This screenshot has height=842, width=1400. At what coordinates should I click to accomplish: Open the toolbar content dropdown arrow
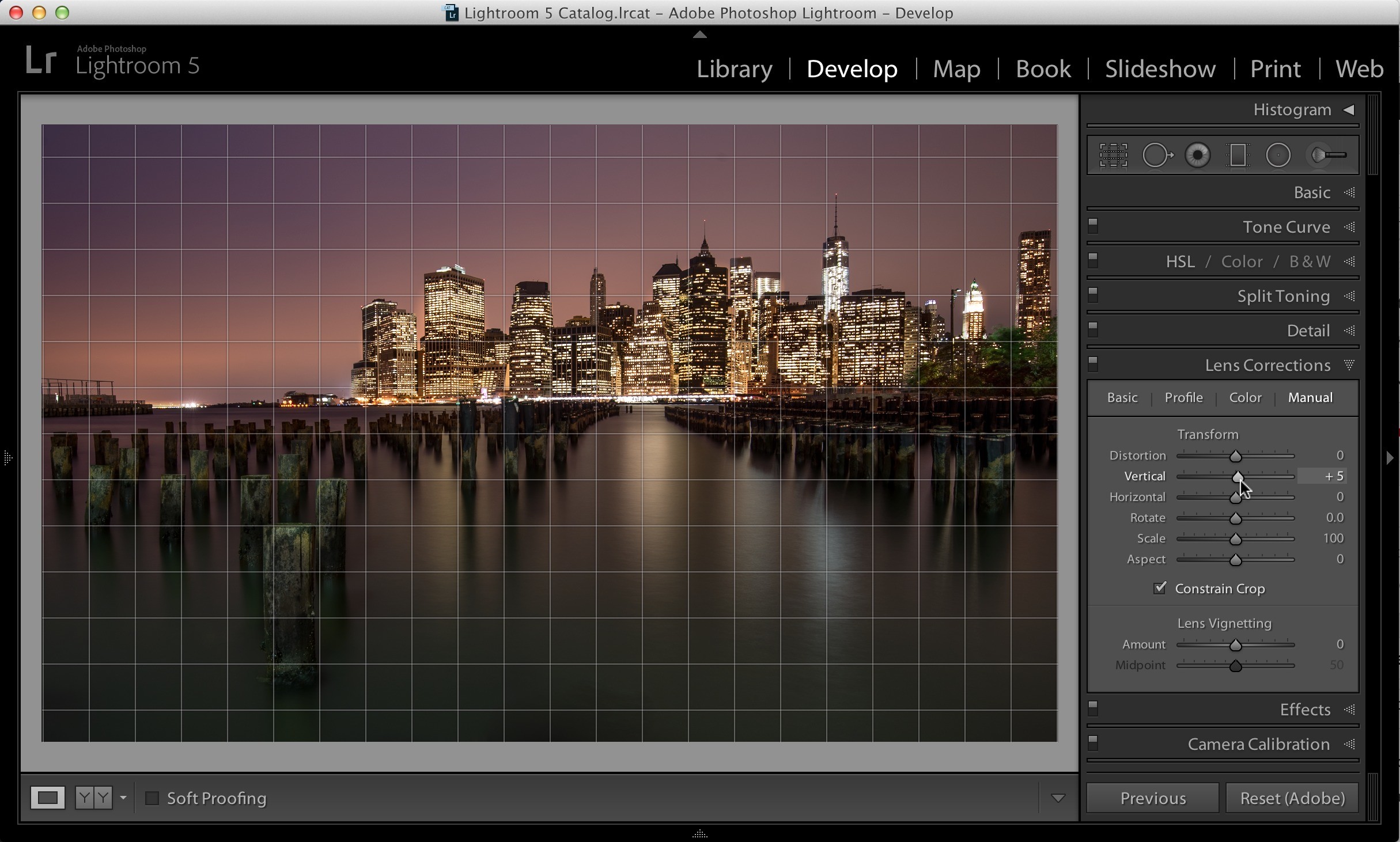point(1058,798)
